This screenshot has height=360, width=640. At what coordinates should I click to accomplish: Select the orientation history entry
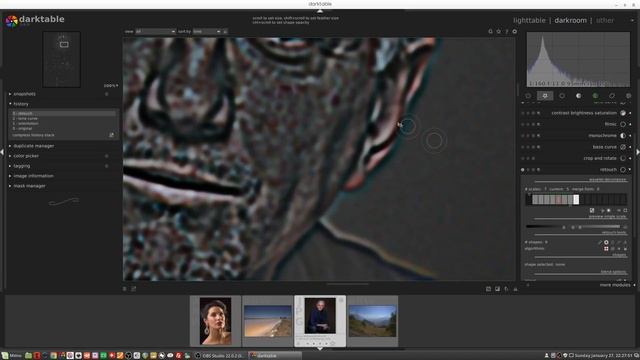point(63,123)
